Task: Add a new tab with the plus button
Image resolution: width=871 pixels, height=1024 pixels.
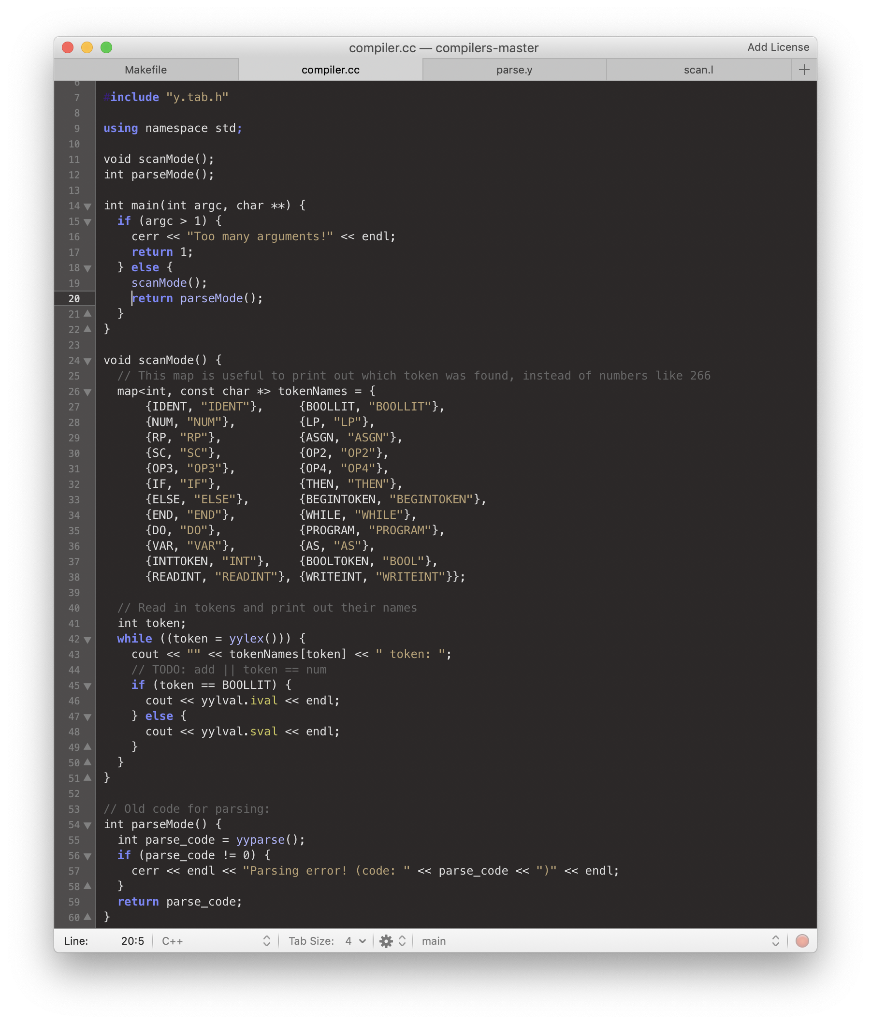Action: click(804, 70)
